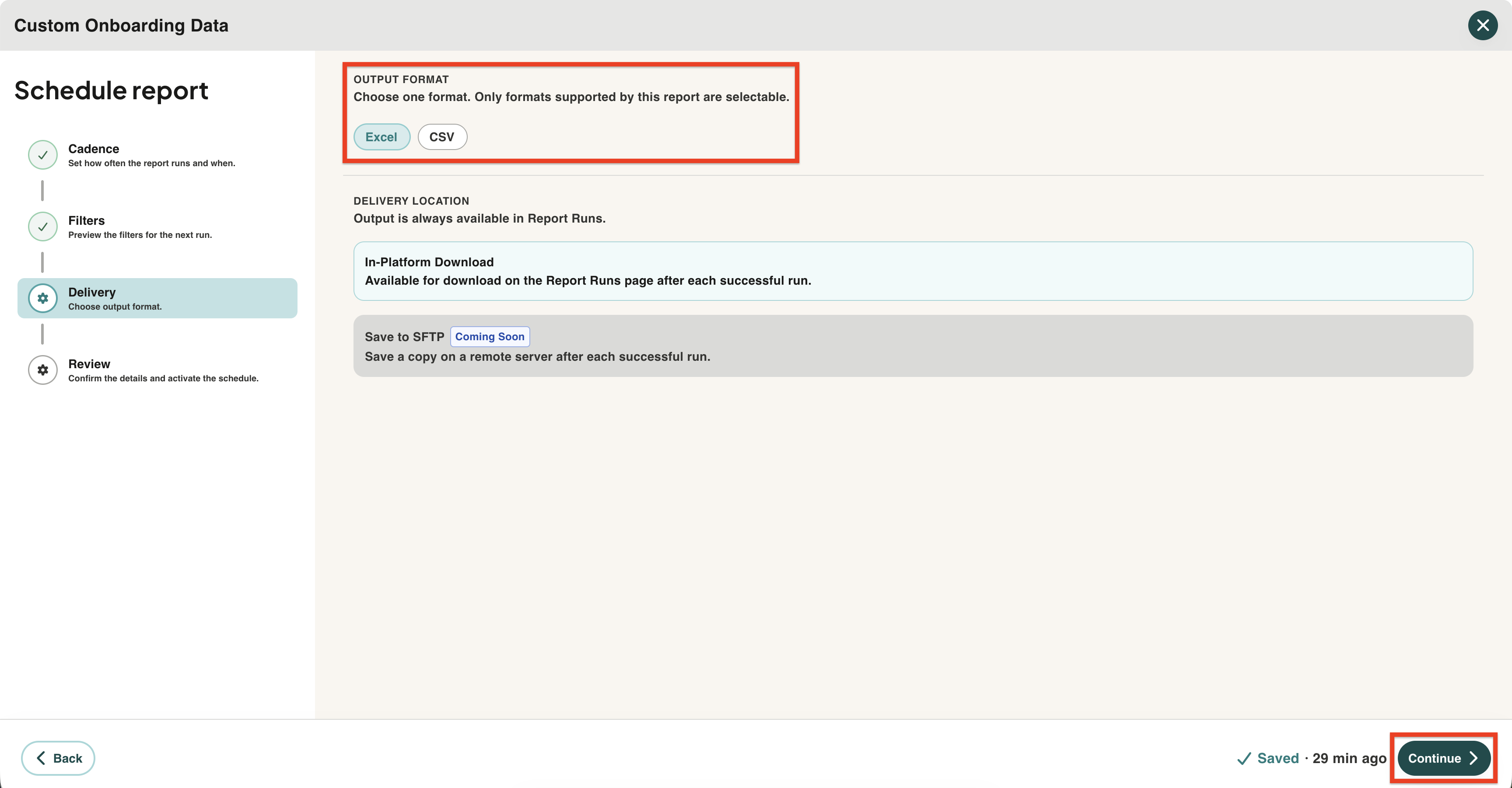1512x788 pixels.
Task: Go back with the Back button
Action: 58,758
